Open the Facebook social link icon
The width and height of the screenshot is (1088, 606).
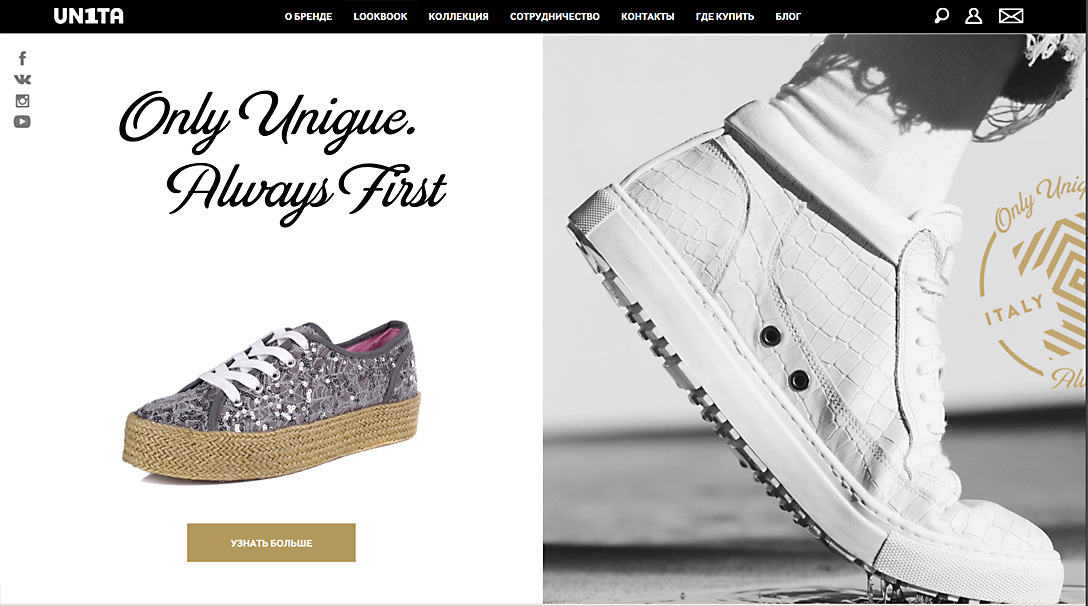click(22, 58)
